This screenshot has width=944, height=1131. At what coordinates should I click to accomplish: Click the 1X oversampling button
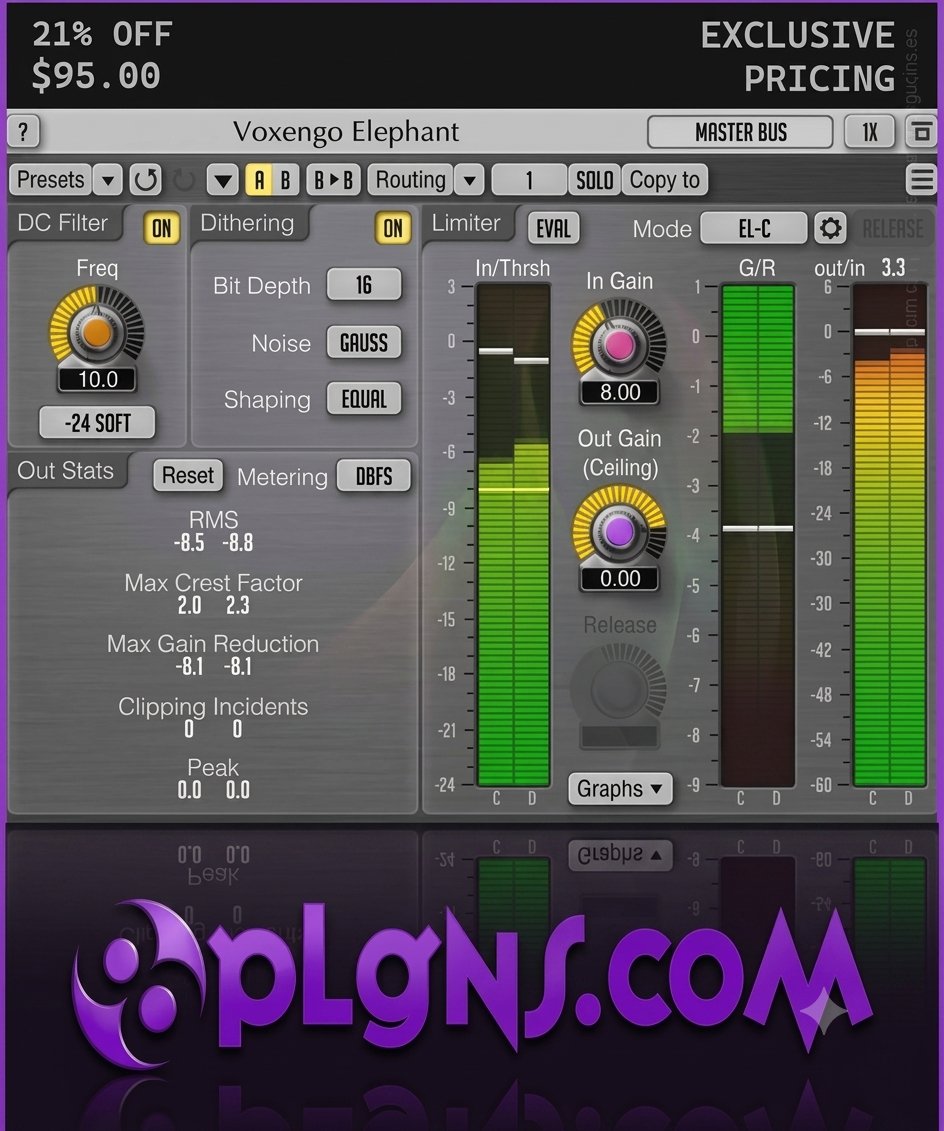point(870,132)
